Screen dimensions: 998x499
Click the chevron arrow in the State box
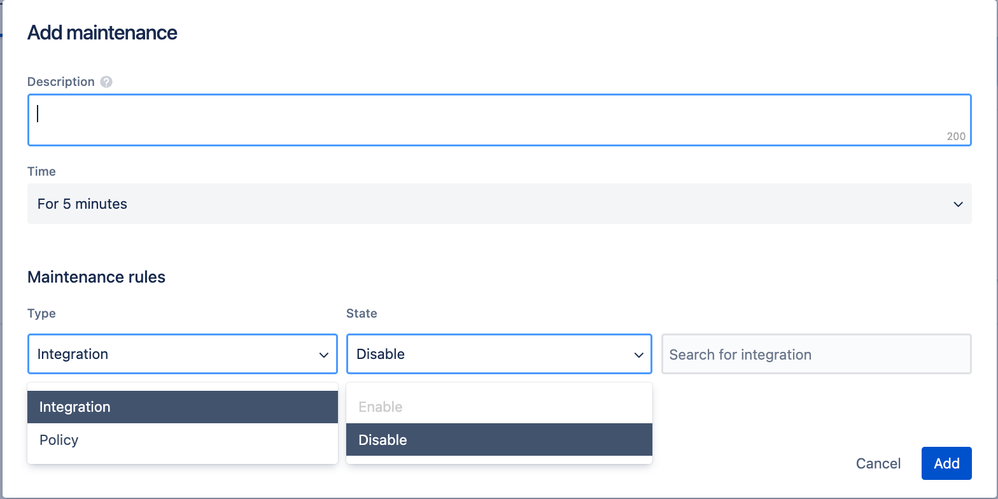[639, 355]
